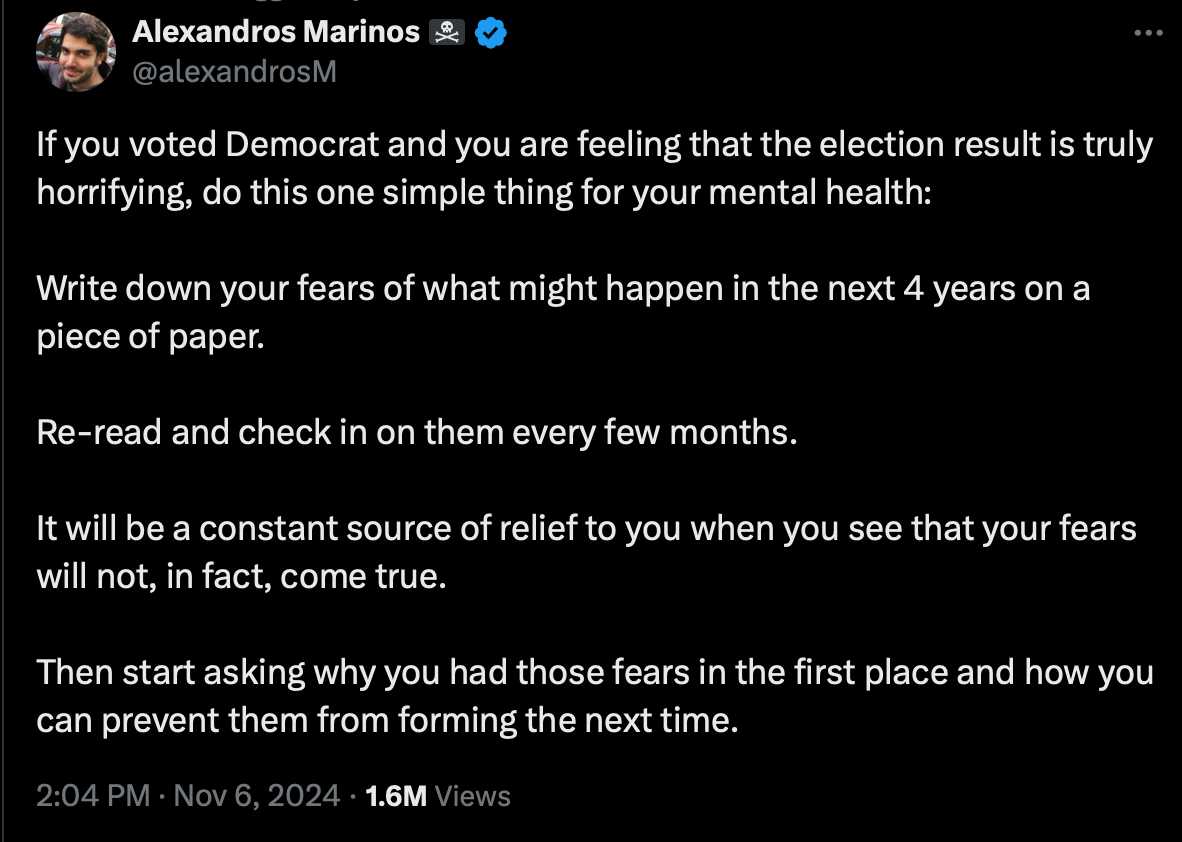Click the line 'horrifying, do this one simple thing'

coord(485,193)
